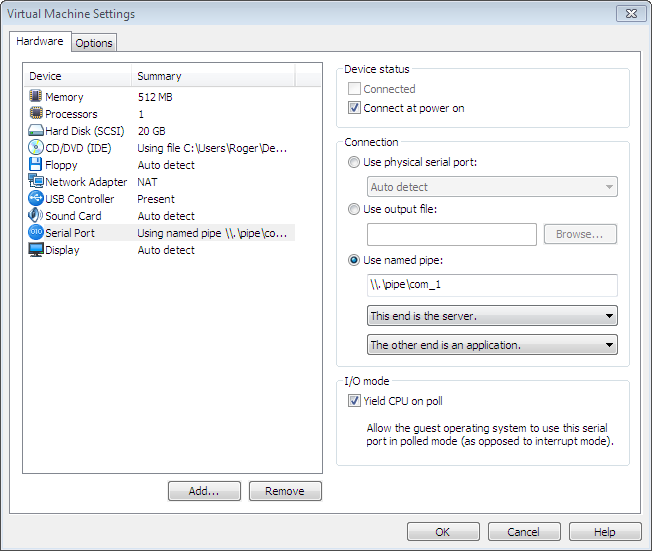Viewport: 652px width, 551px height.
Task: Select the Use output file radio button
Action: (354, 209)
